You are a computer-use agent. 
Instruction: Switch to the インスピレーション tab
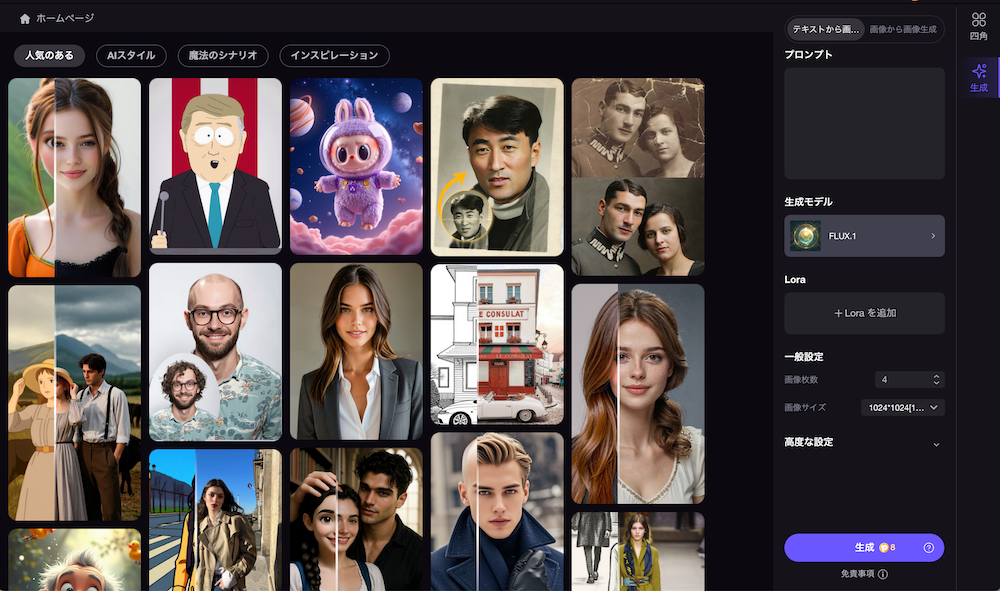334,55
